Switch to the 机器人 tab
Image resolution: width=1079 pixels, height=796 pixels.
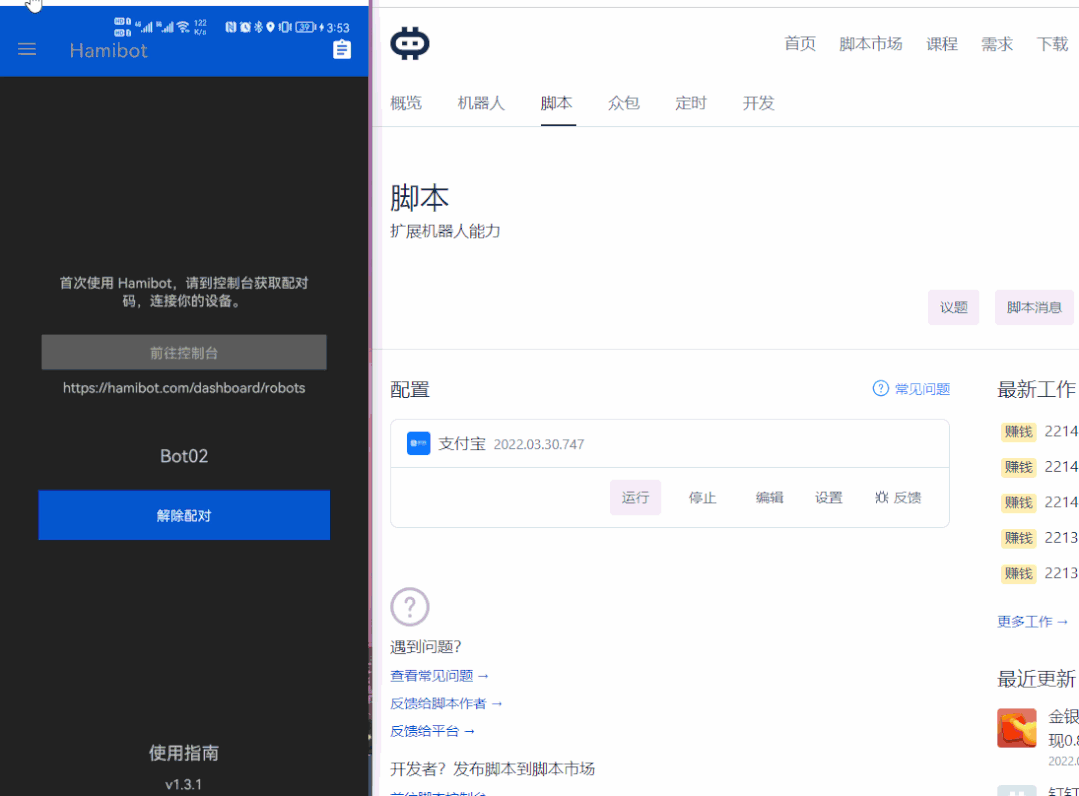coord(480,103)
